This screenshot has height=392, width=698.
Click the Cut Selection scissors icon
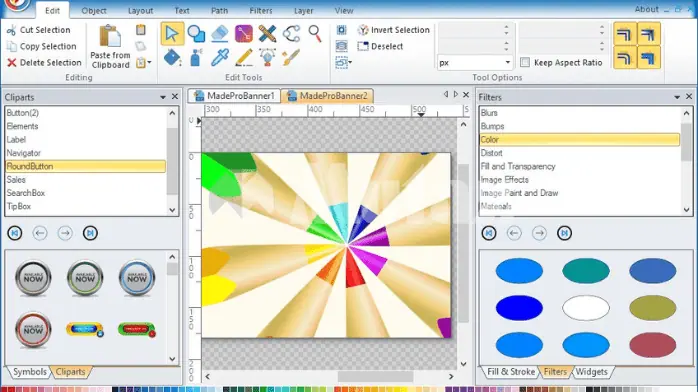[x=12, y=30]
